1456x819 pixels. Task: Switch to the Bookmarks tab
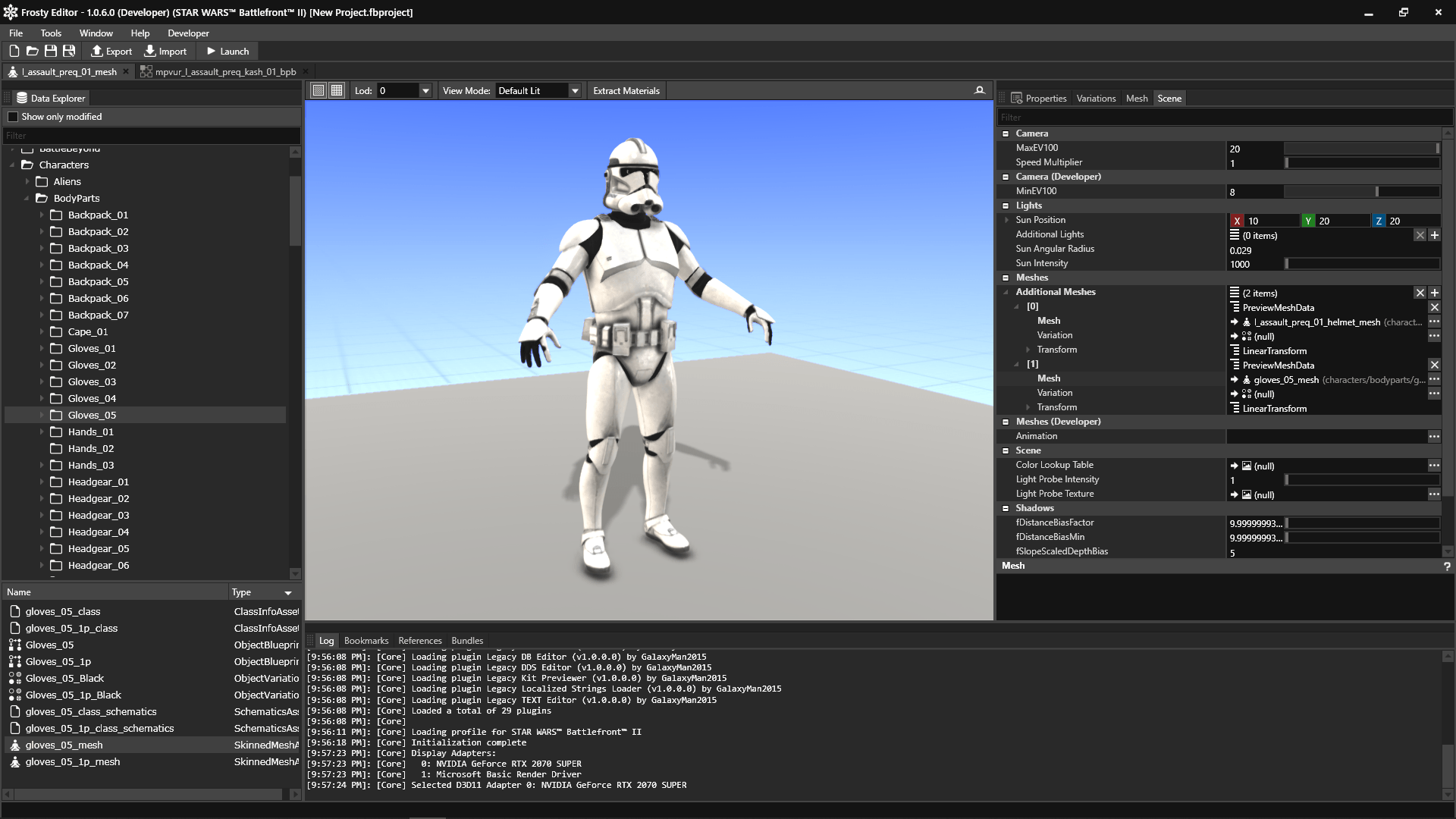click(x=366, y=641)
